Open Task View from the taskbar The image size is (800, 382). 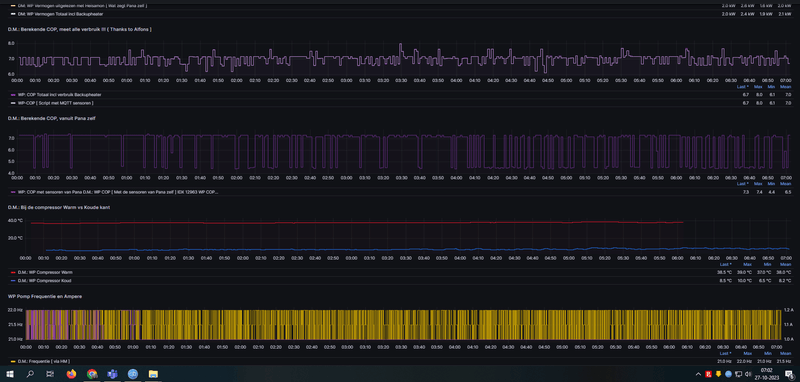50,374
